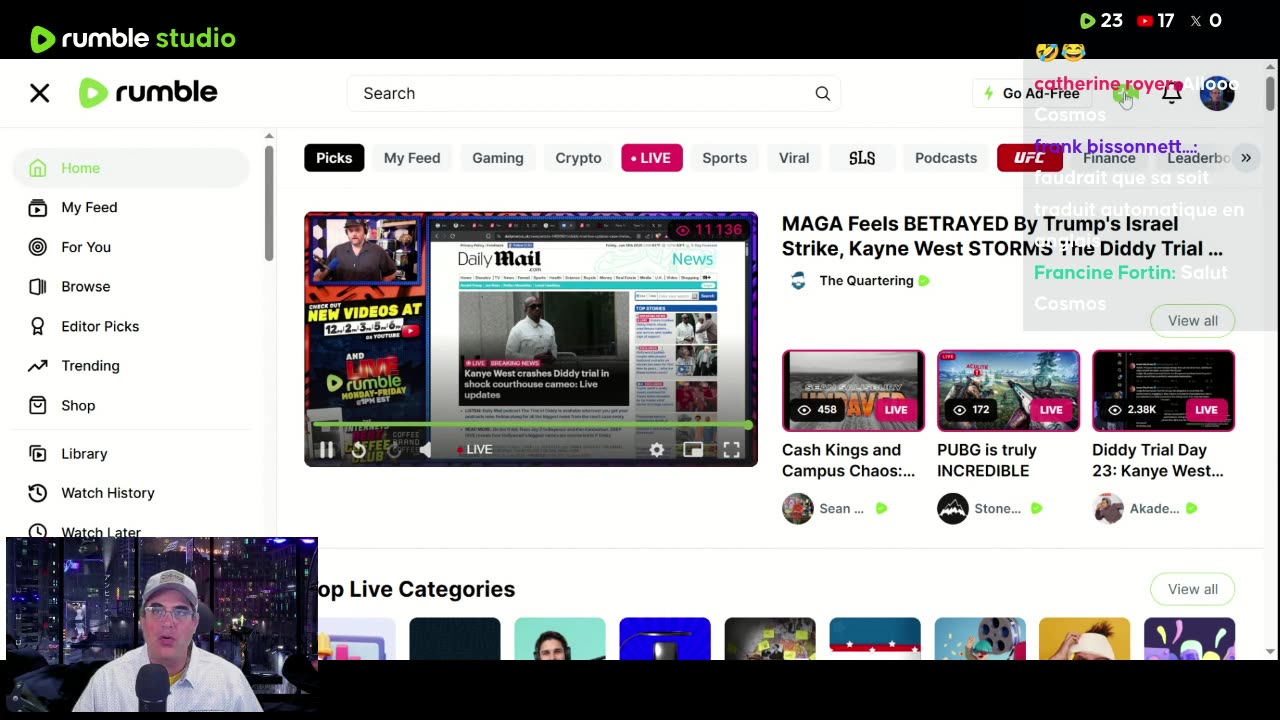Select the SLS category tab

pos(862,158)
